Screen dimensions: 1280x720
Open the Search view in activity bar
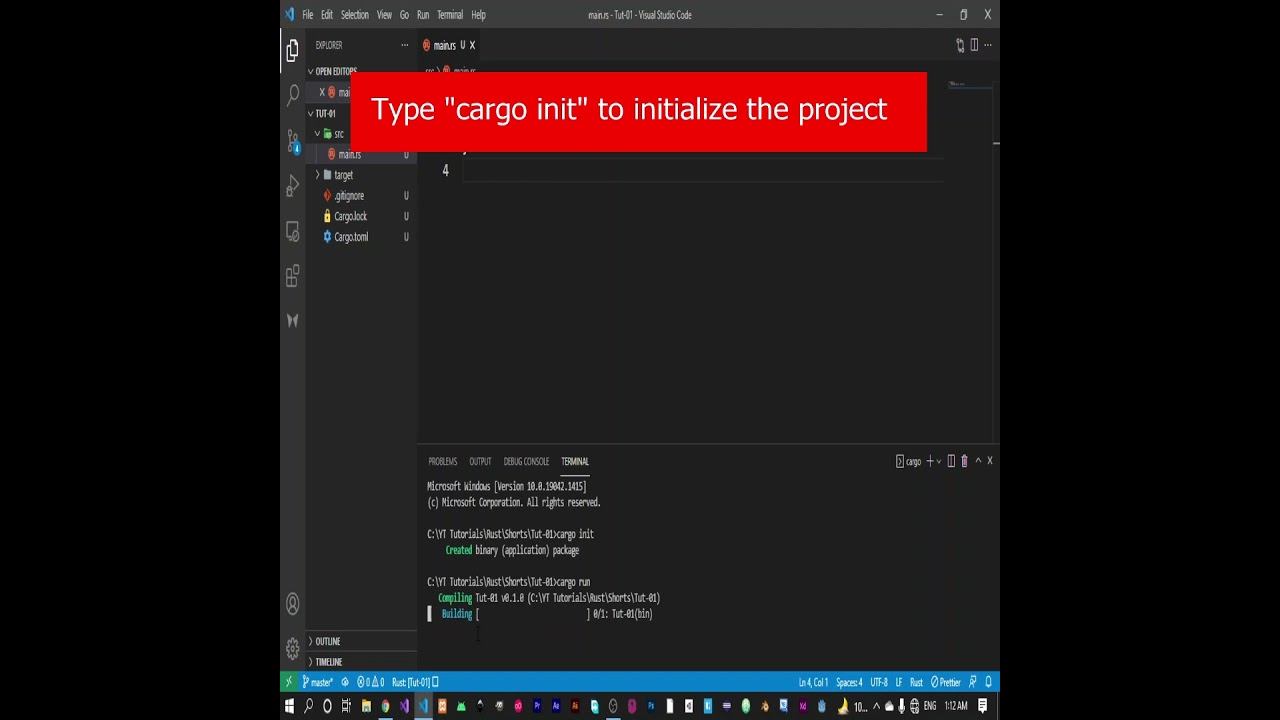click(293, 95)
